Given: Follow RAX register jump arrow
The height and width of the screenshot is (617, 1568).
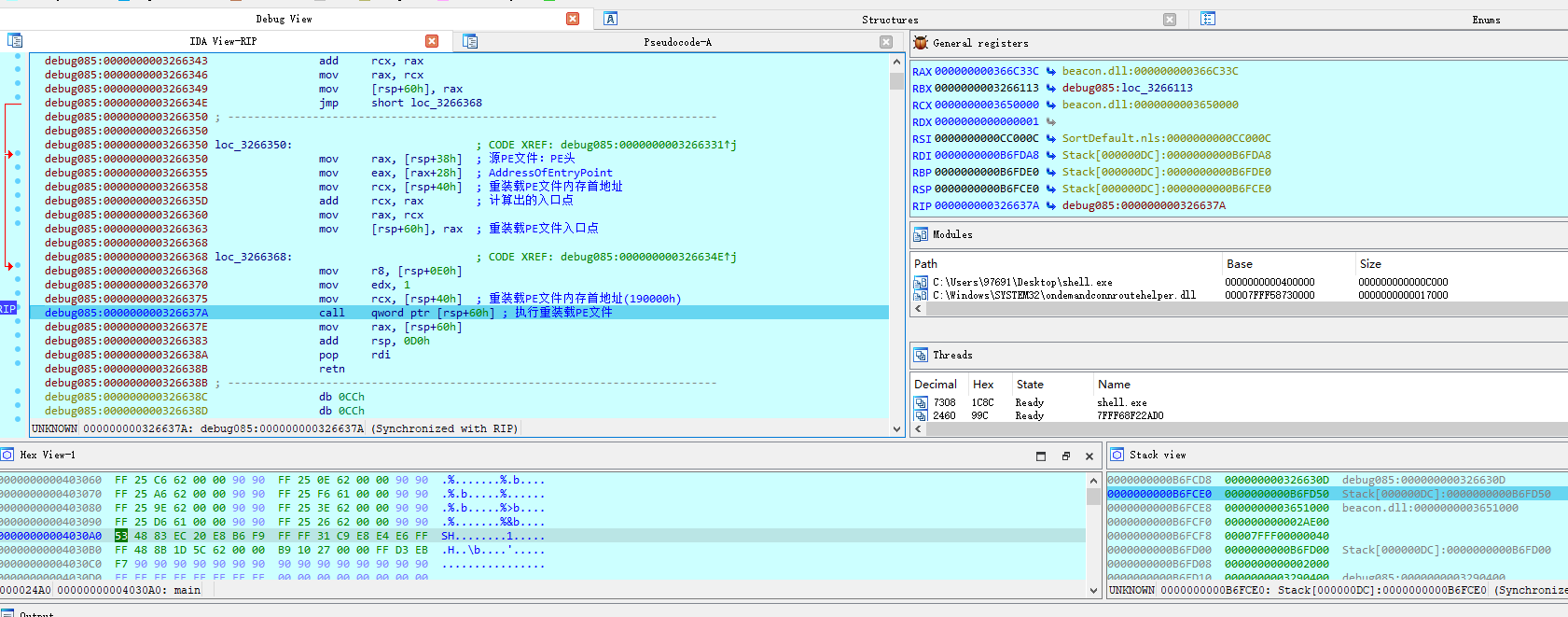Looking at the screenshot, I should coord(1050,71).
